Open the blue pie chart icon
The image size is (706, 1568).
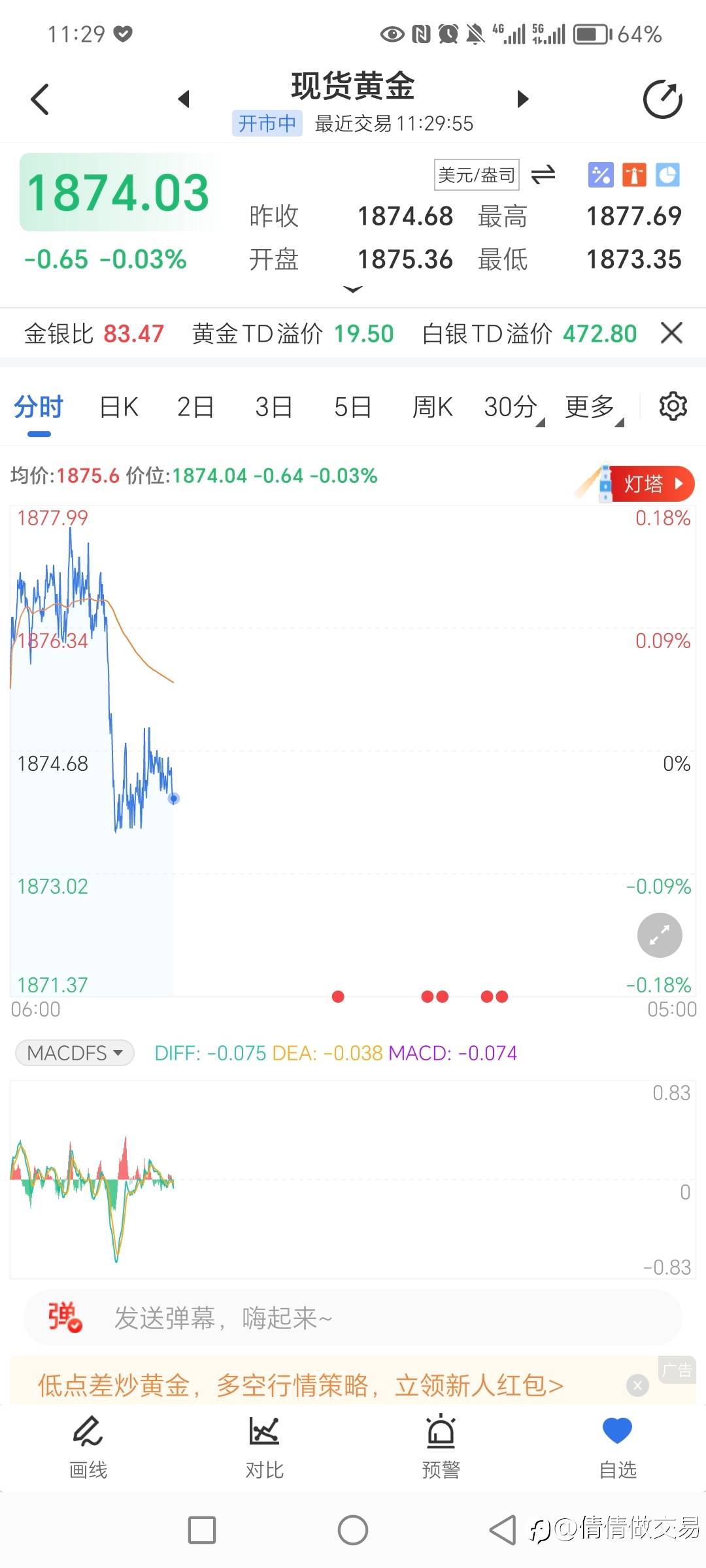point(667,175)
